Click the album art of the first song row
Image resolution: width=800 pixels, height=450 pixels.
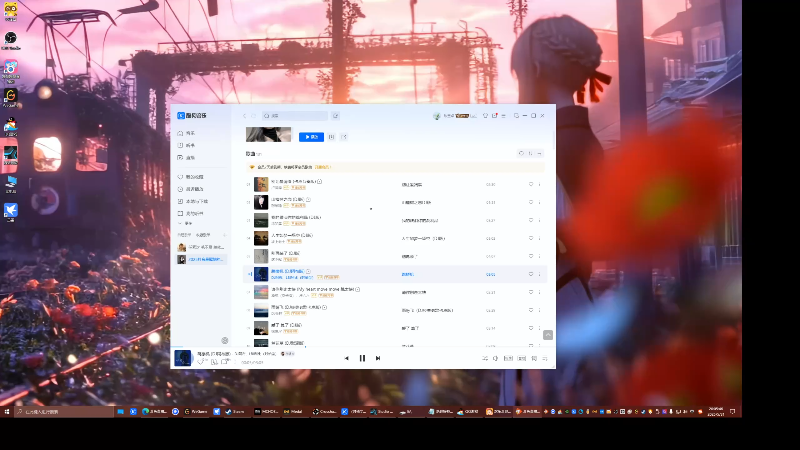(261, 184)
